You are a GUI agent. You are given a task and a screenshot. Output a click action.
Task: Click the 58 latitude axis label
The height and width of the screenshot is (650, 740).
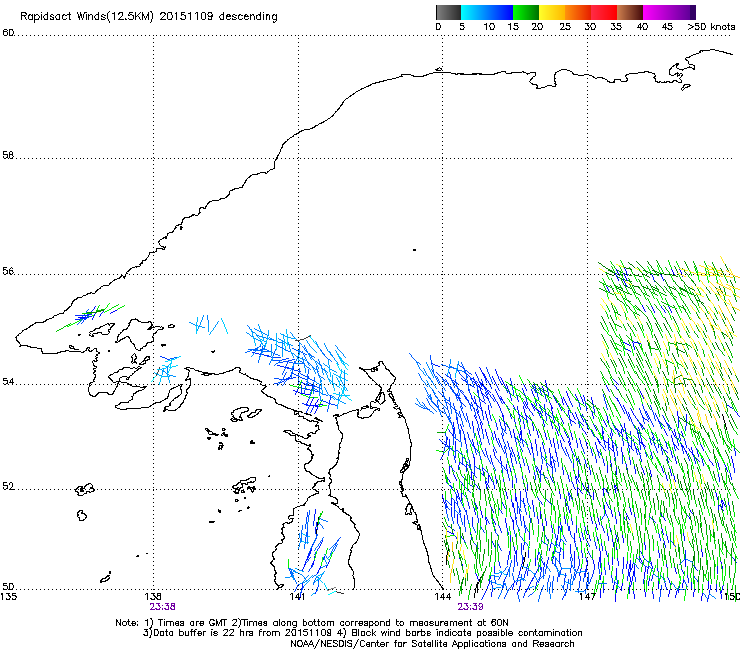8,155
